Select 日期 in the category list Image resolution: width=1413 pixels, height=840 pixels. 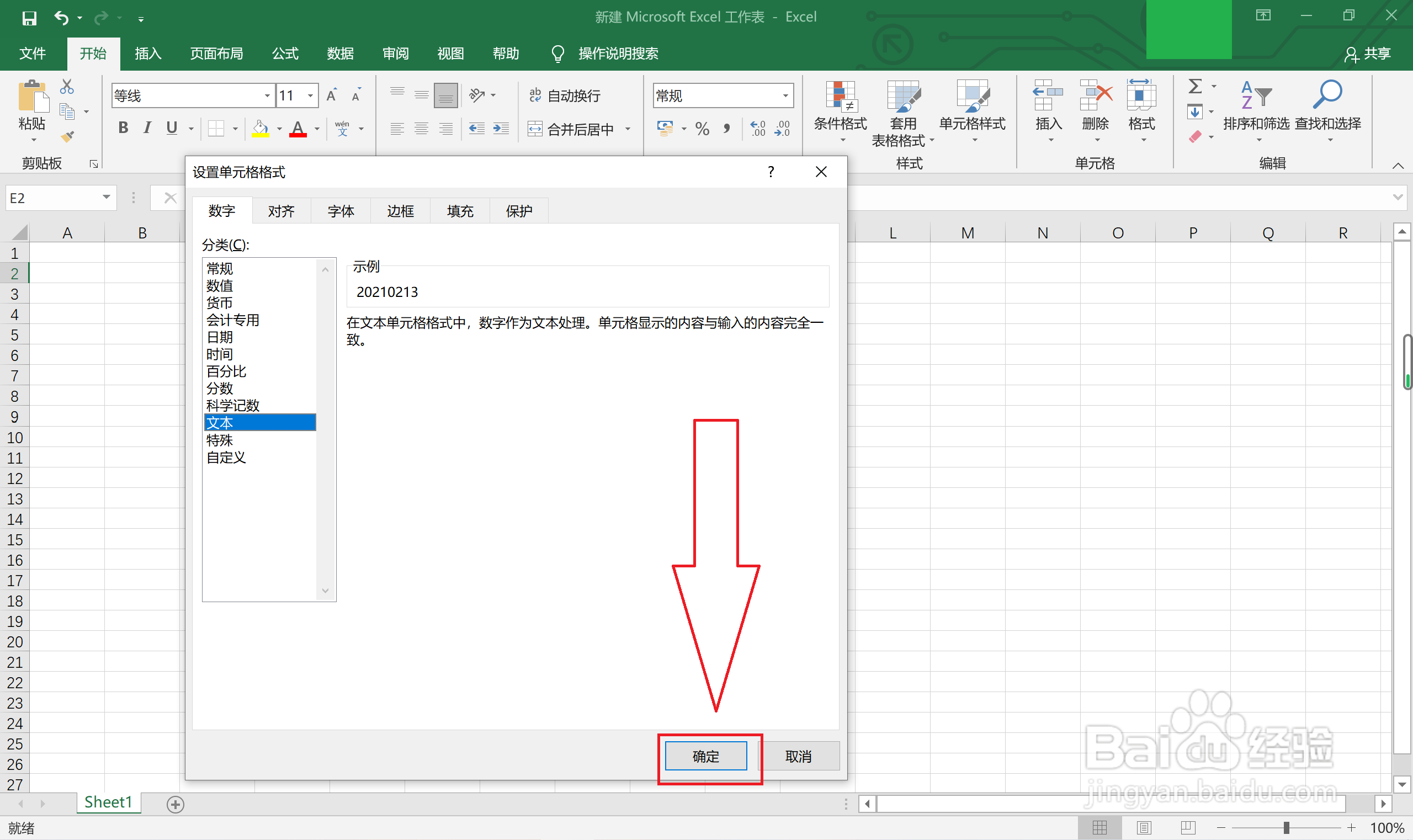click(220, 337)
